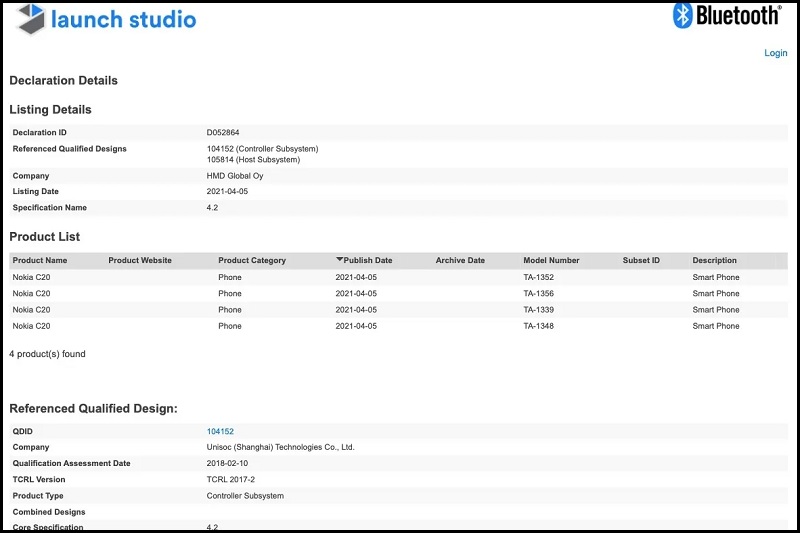The height and width of the screenshot is (533, 800).
Task: Select Specification Name value 4.2
Action: tap(212, 208)
